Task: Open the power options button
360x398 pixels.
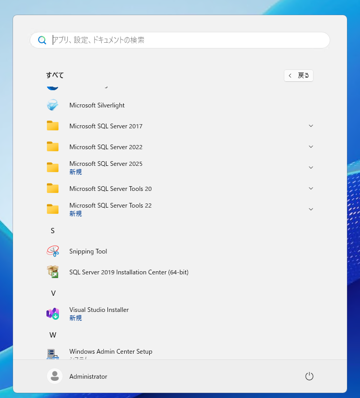Action: pyautogui.click(x=309, y=376)
